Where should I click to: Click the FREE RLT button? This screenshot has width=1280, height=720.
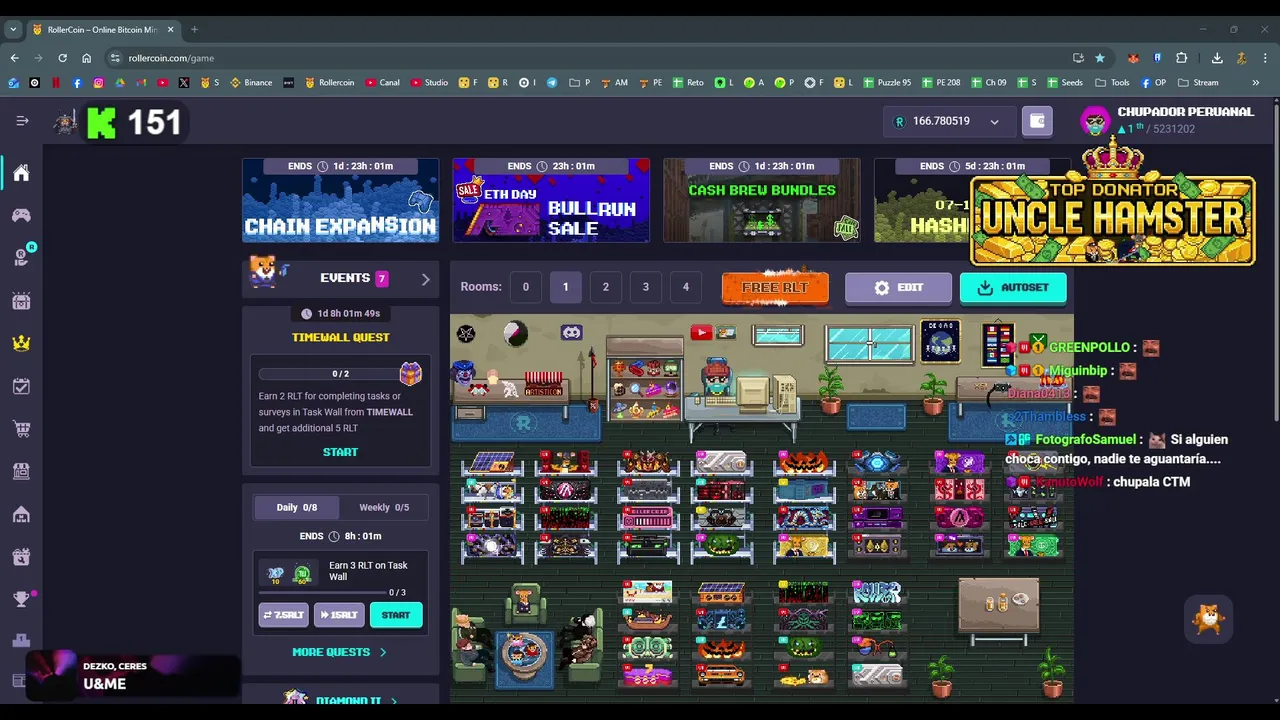(775, 288)
